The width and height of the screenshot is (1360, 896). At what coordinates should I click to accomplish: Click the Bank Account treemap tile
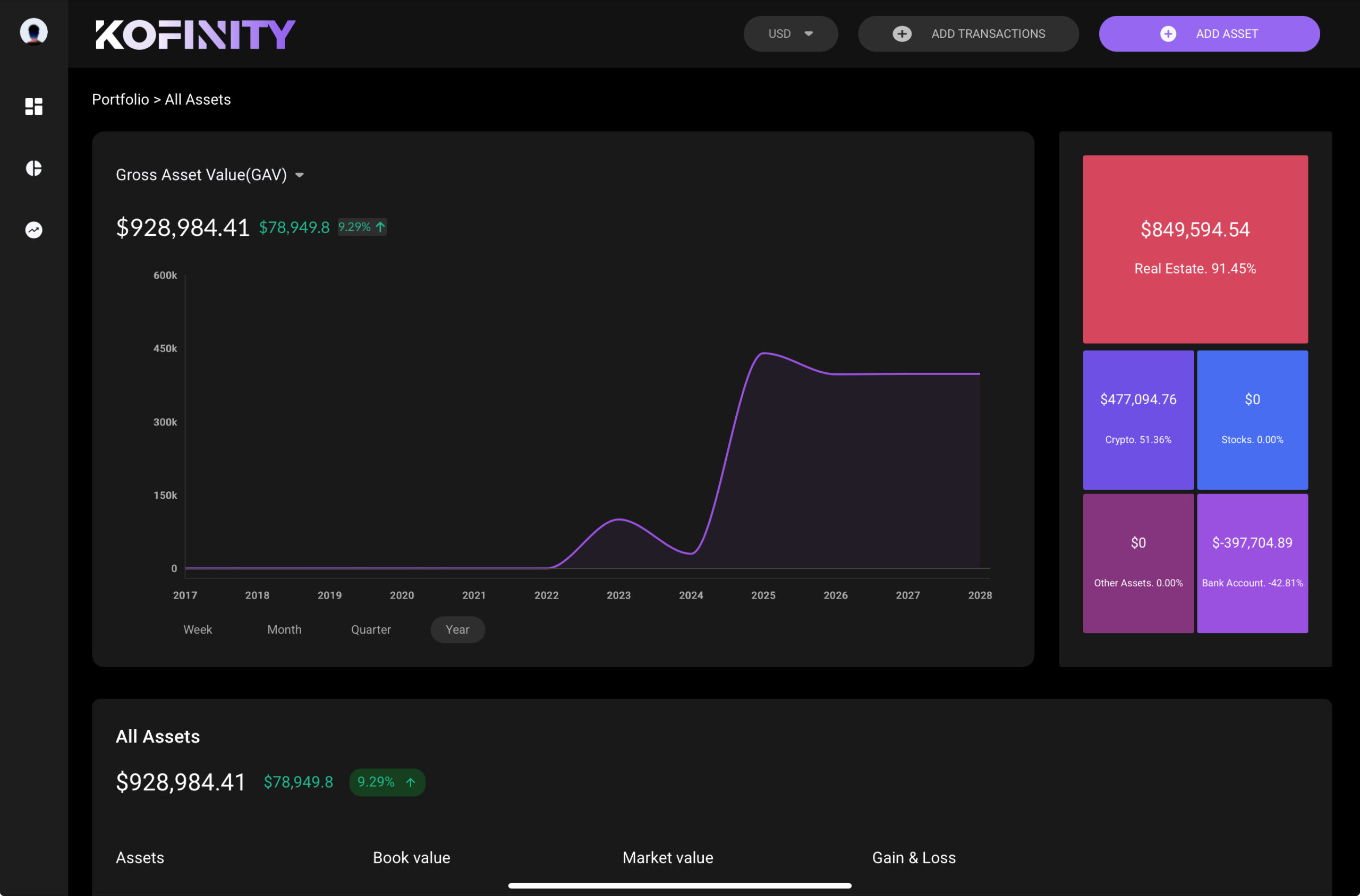(x=1252, y=563)
